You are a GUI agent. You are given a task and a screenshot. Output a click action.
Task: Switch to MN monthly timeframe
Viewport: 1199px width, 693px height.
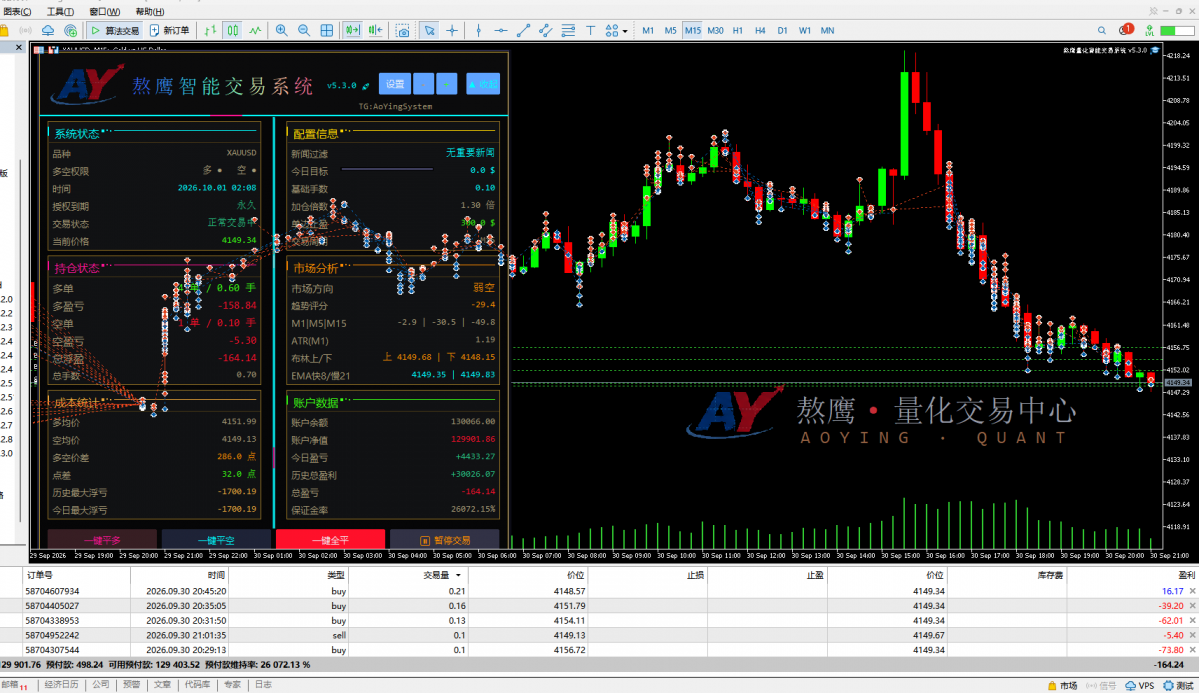pyautogui.click(x=827, y=31)
